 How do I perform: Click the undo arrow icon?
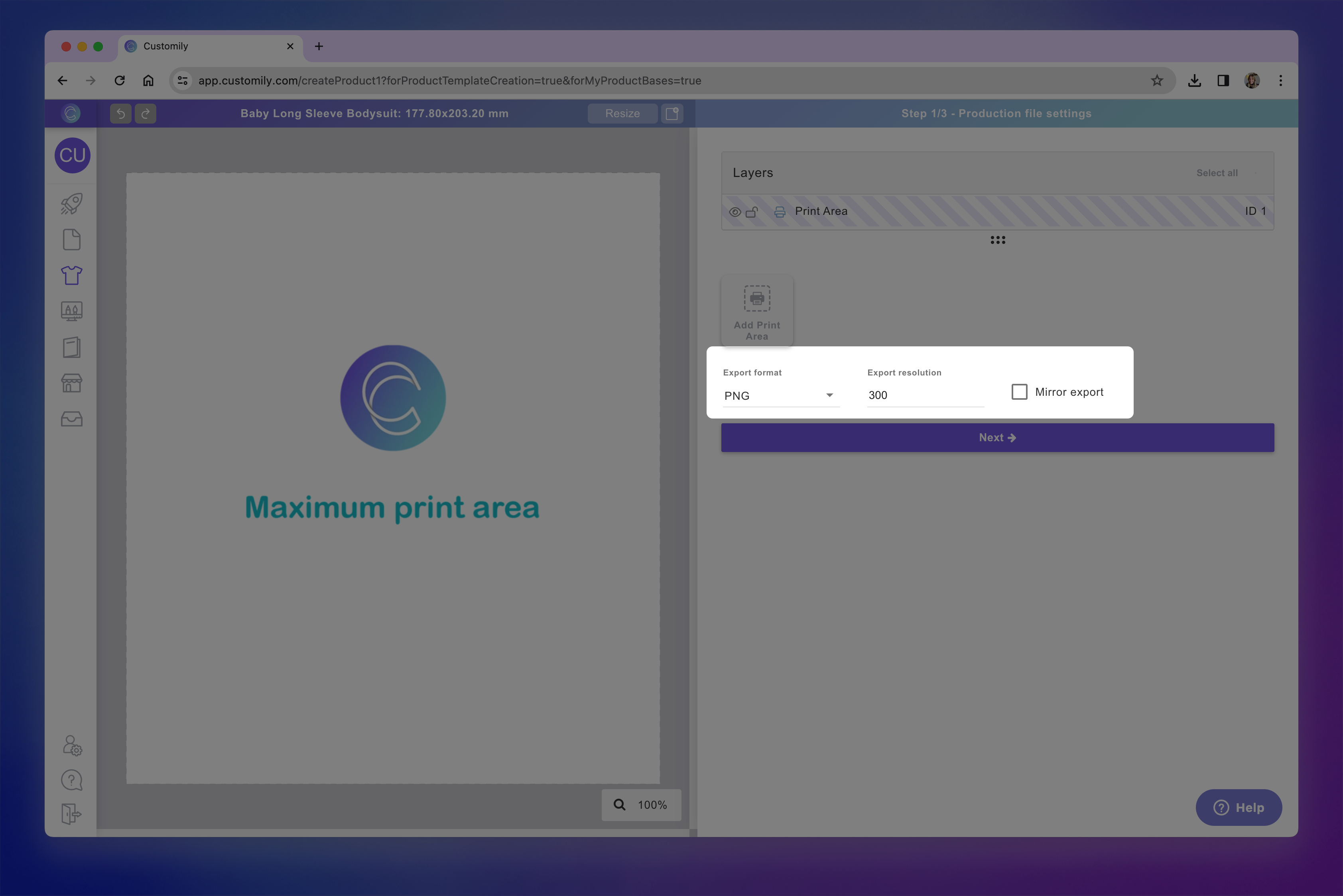(121, 113)
